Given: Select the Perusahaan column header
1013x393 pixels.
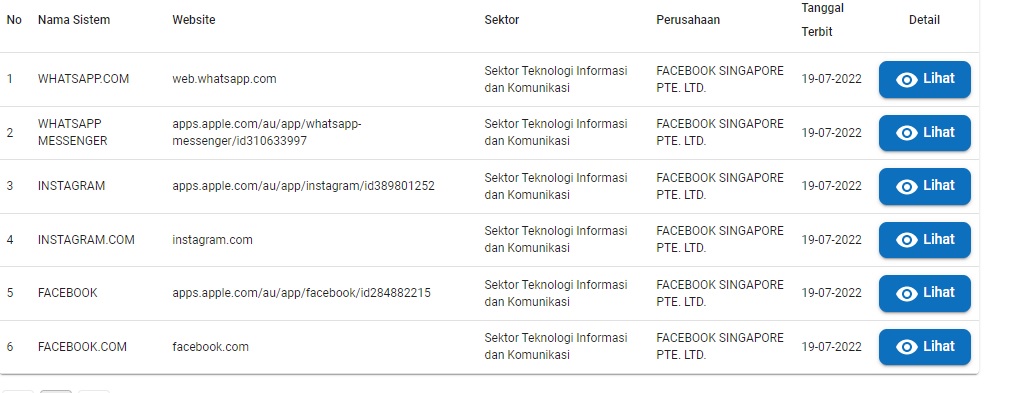Looking at the screenshot, I should pyautogui.click(x=688, y=20).
